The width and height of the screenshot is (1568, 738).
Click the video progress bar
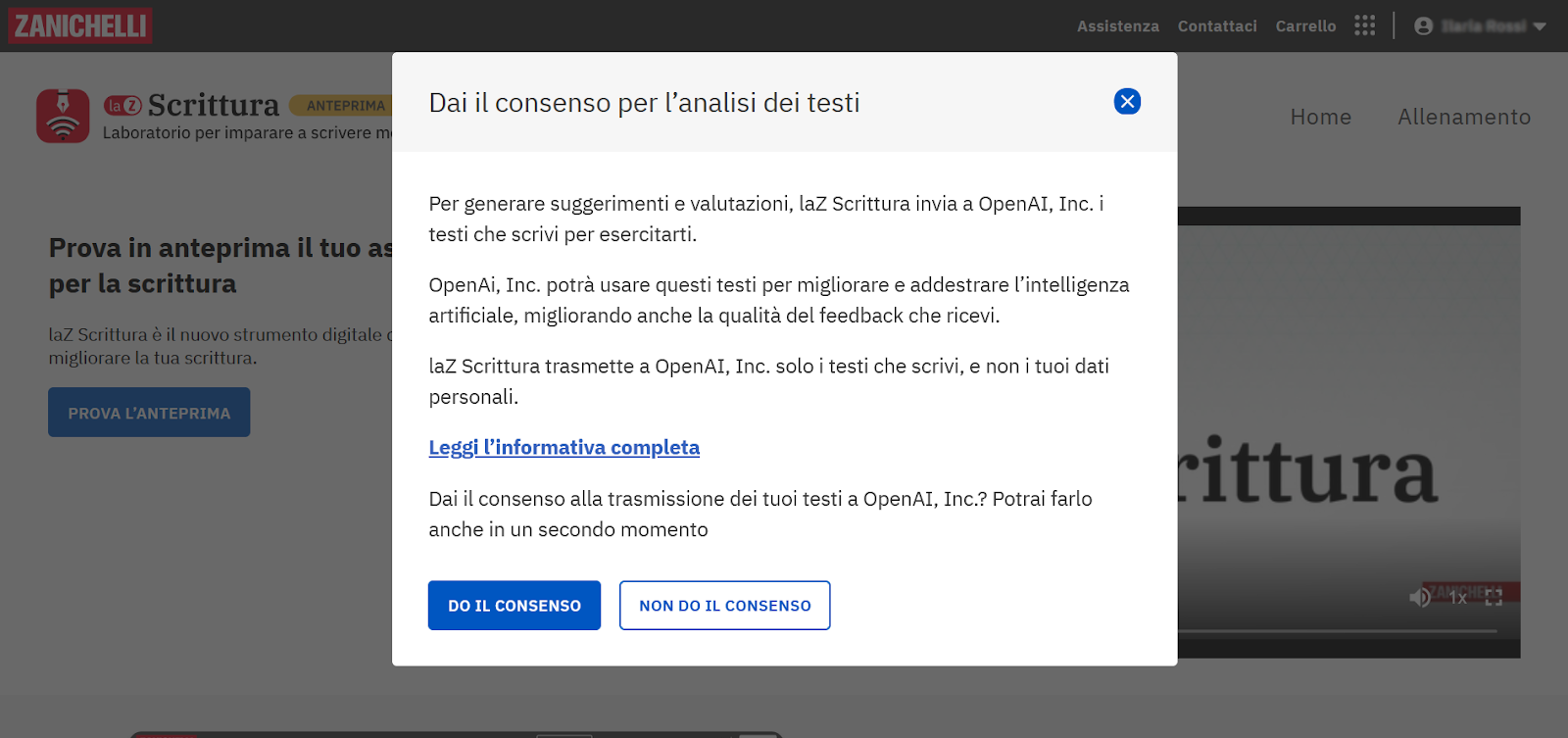pyautogui.click(x=1338, y=631)
